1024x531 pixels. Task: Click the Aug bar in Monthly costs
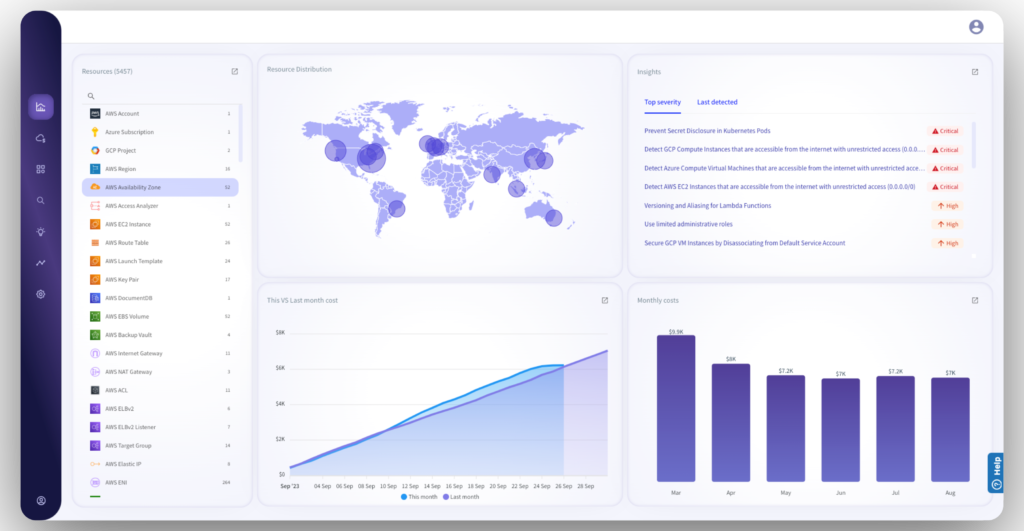(x=950, y=430)
